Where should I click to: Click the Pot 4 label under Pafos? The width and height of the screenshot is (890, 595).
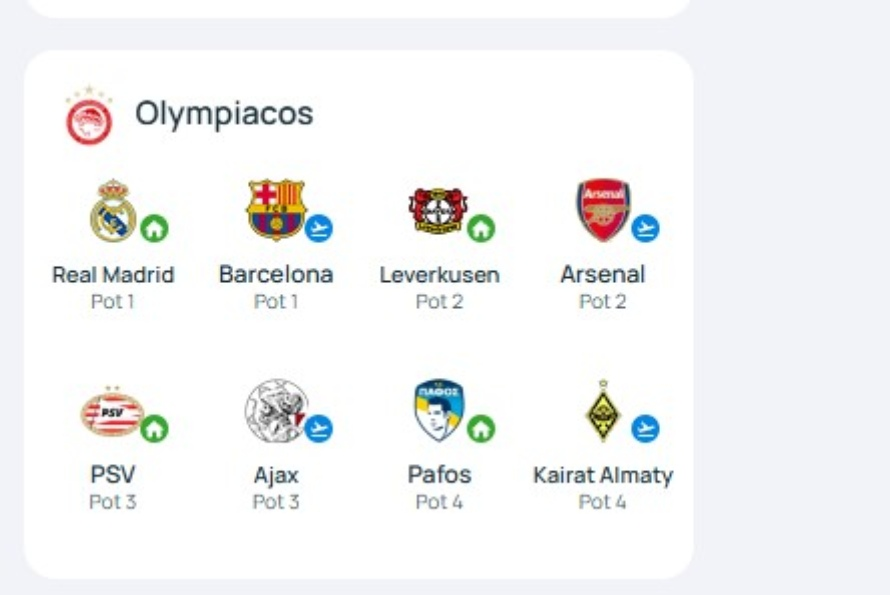pos(439,502)
